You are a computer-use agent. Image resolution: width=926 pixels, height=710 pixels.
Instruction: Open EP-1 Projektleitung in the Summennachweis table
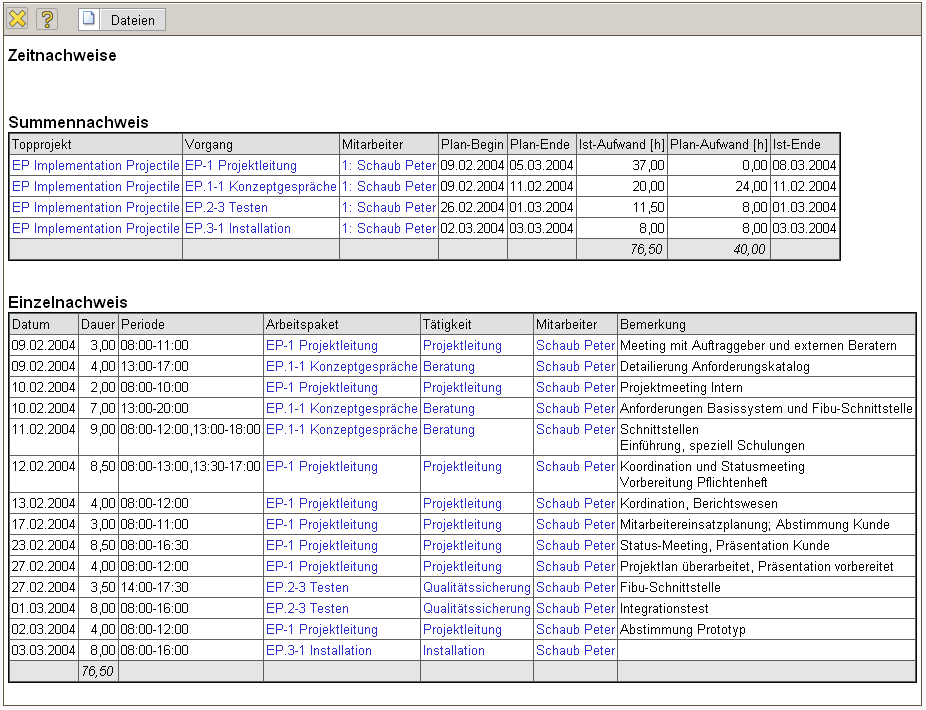(x=241, y=166)
